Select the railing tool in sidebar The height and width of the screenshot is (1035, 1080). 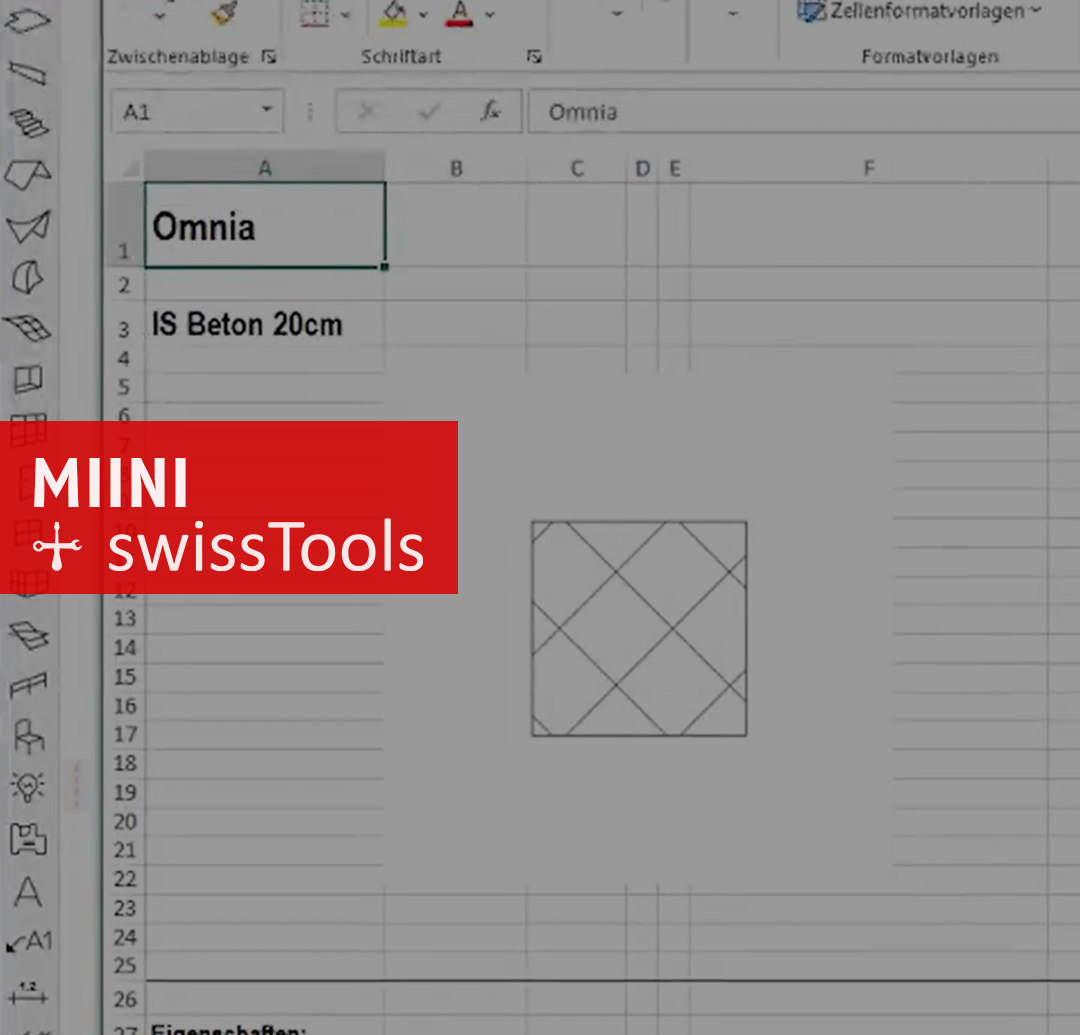28,685
